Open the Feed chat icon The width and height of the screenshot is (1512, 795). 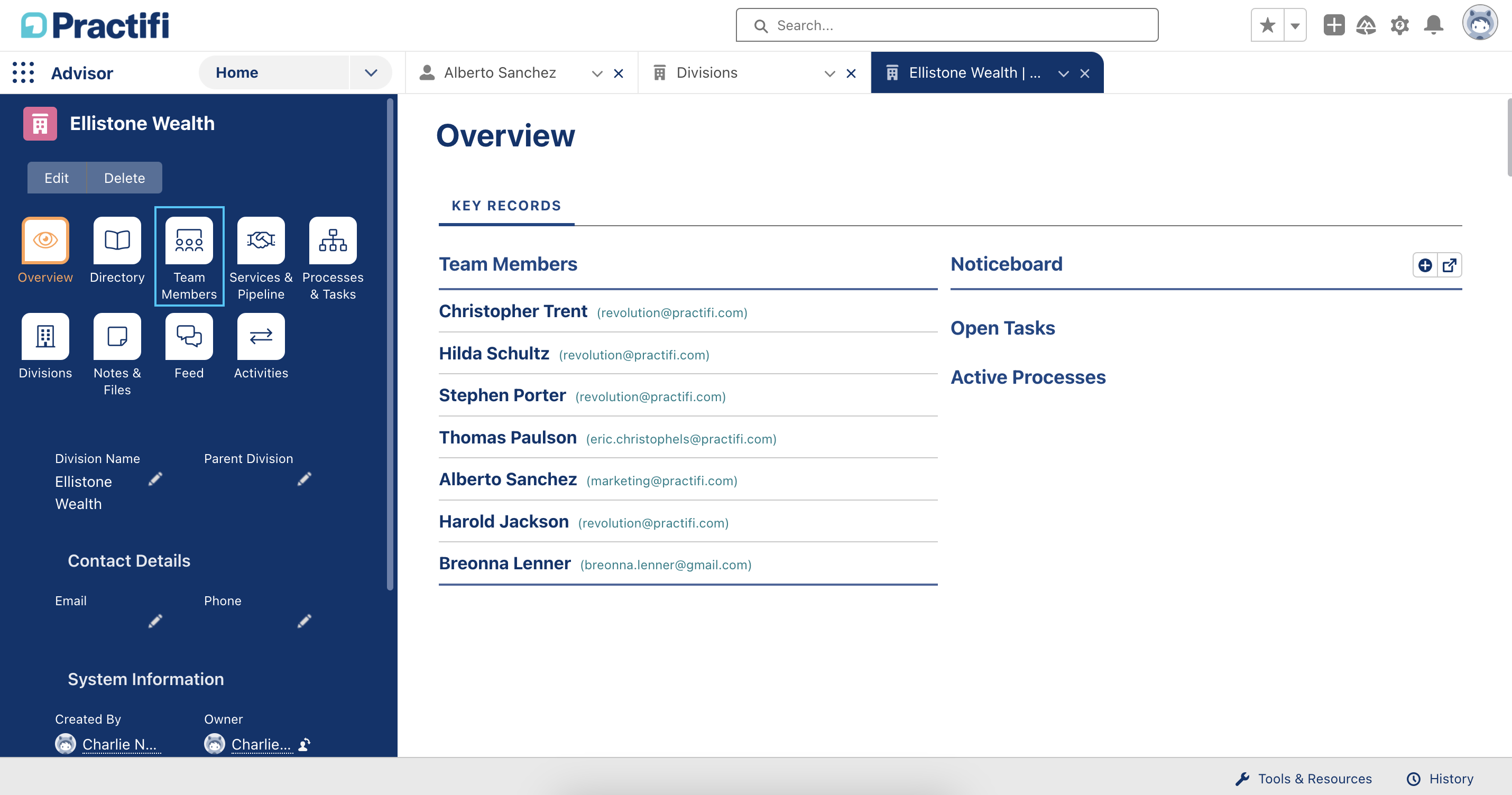point(189,336)
